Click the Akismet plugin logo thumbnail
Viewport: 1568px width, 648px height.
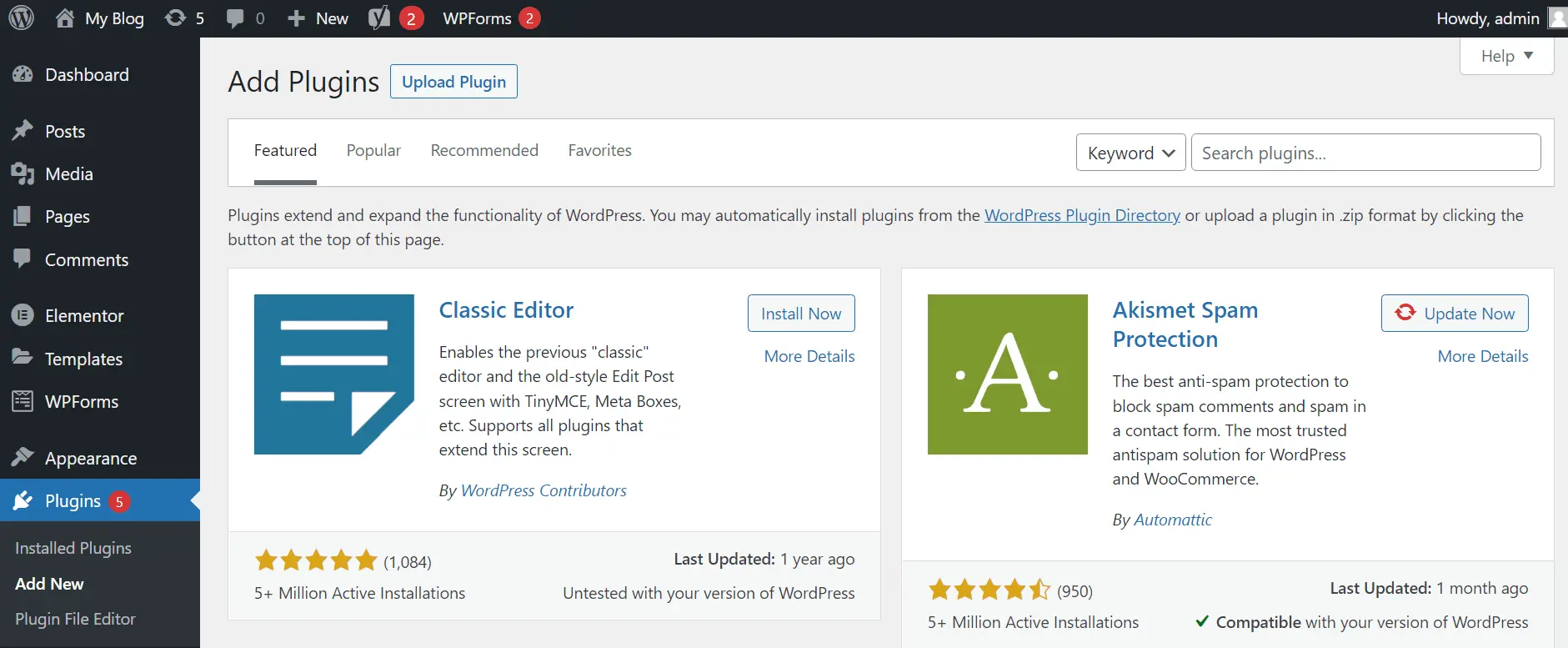click(x=1007, y=374)
